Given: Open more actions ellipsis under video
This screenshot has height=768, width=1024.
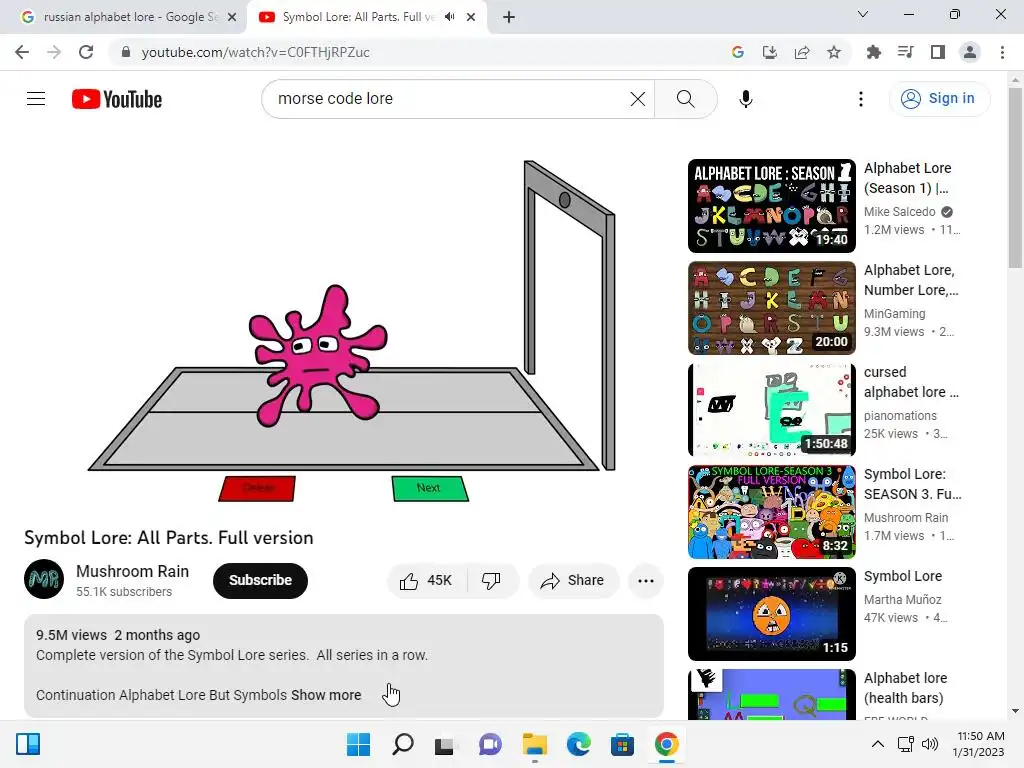Looking at the screenshot, I should coord(646,581).
